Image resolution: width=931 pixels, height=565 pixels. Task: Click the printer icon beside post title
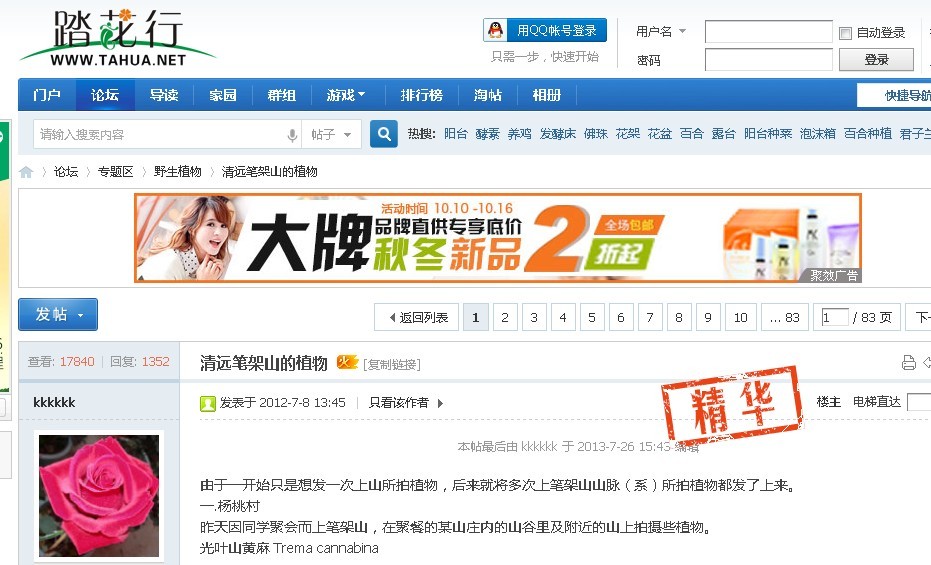click(x=908, y=363)
